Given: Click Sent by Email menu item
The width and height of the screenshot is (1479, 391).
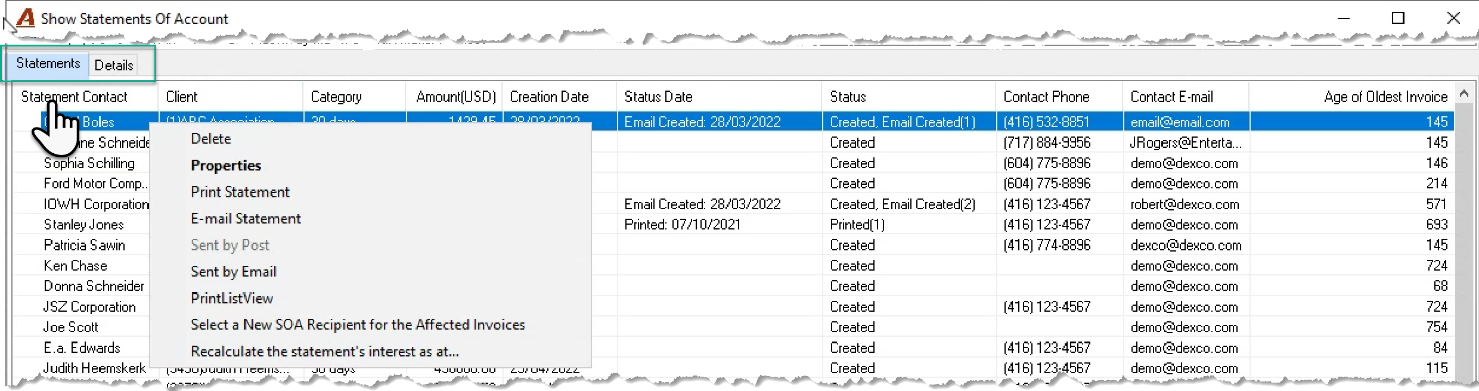Looking at the screenshot, I should (x=234, y=271).
